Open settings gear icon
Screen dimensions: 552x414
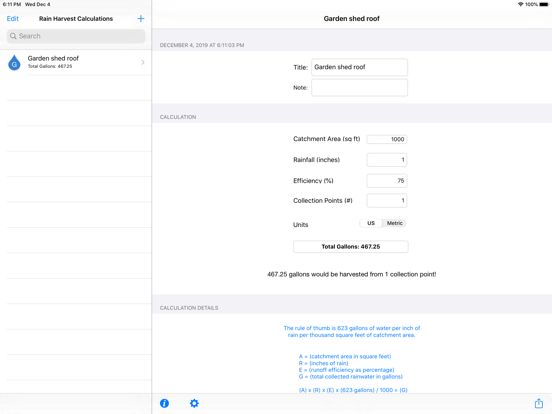[194, 403]
